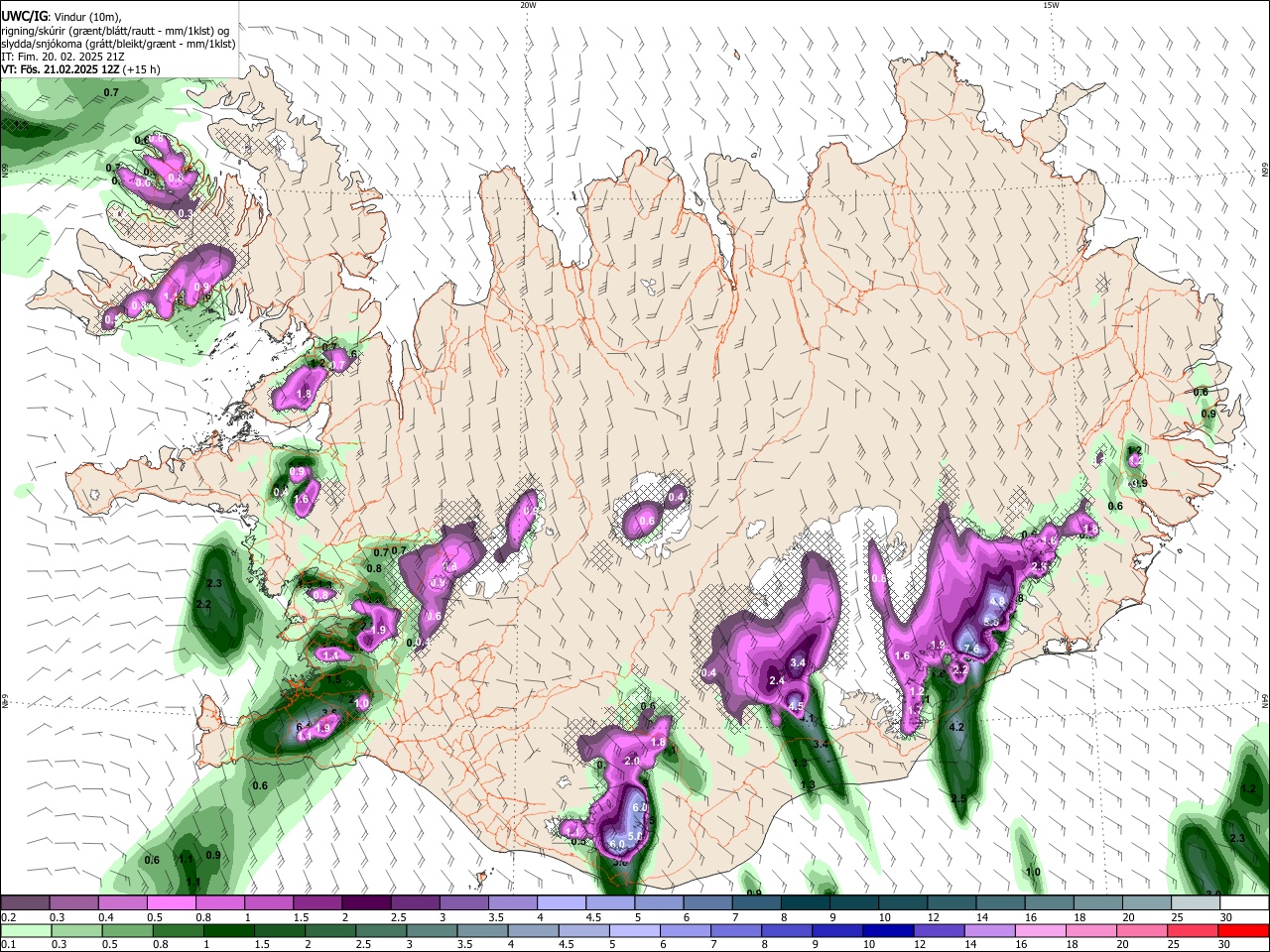Screen dimensions: 1270x952
Task: Select the dusky grey-purple swatch at 0.2
Action: click(x=26, y=903)
